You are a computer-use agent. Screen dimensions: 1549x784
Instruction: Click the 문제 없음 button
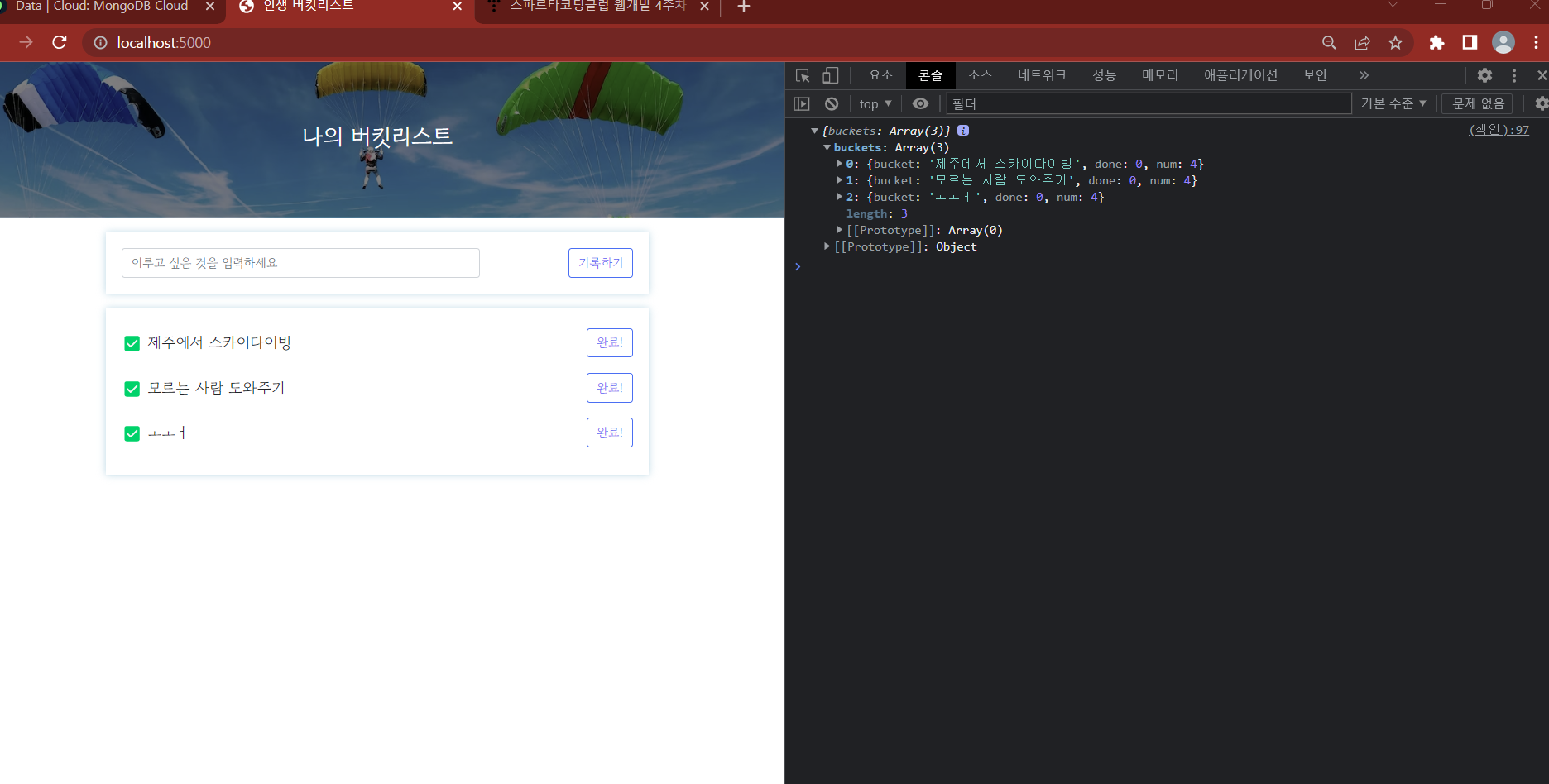tap(1478, 103)
